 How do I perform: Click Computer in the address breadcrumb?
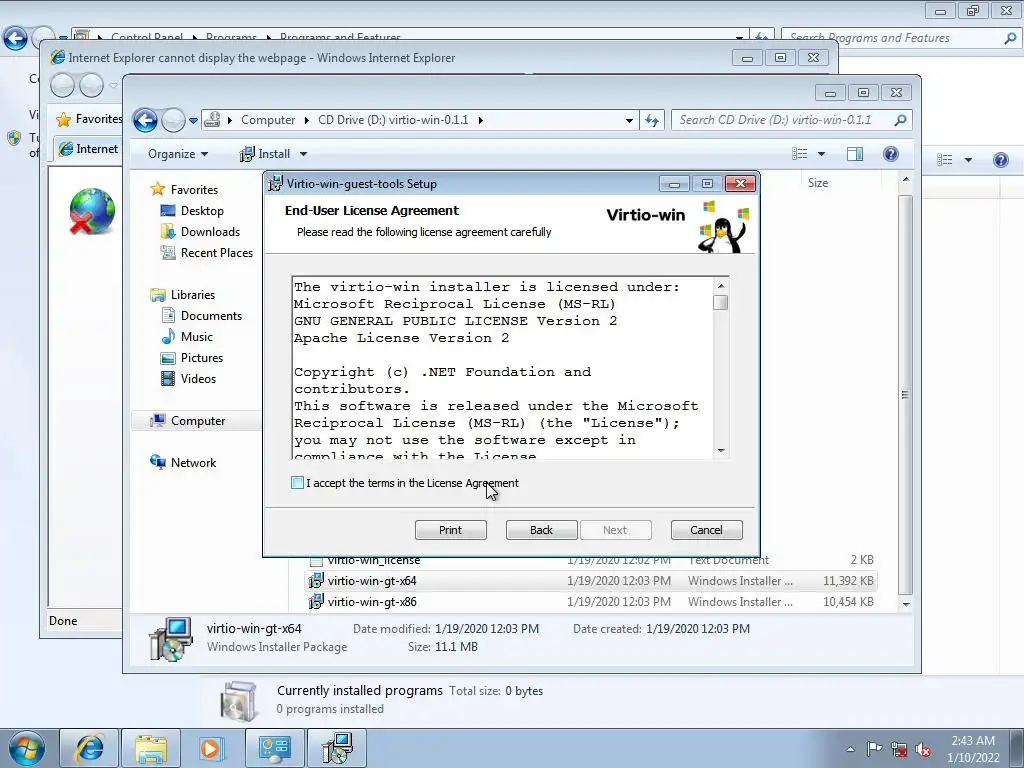tap(268, 120)
